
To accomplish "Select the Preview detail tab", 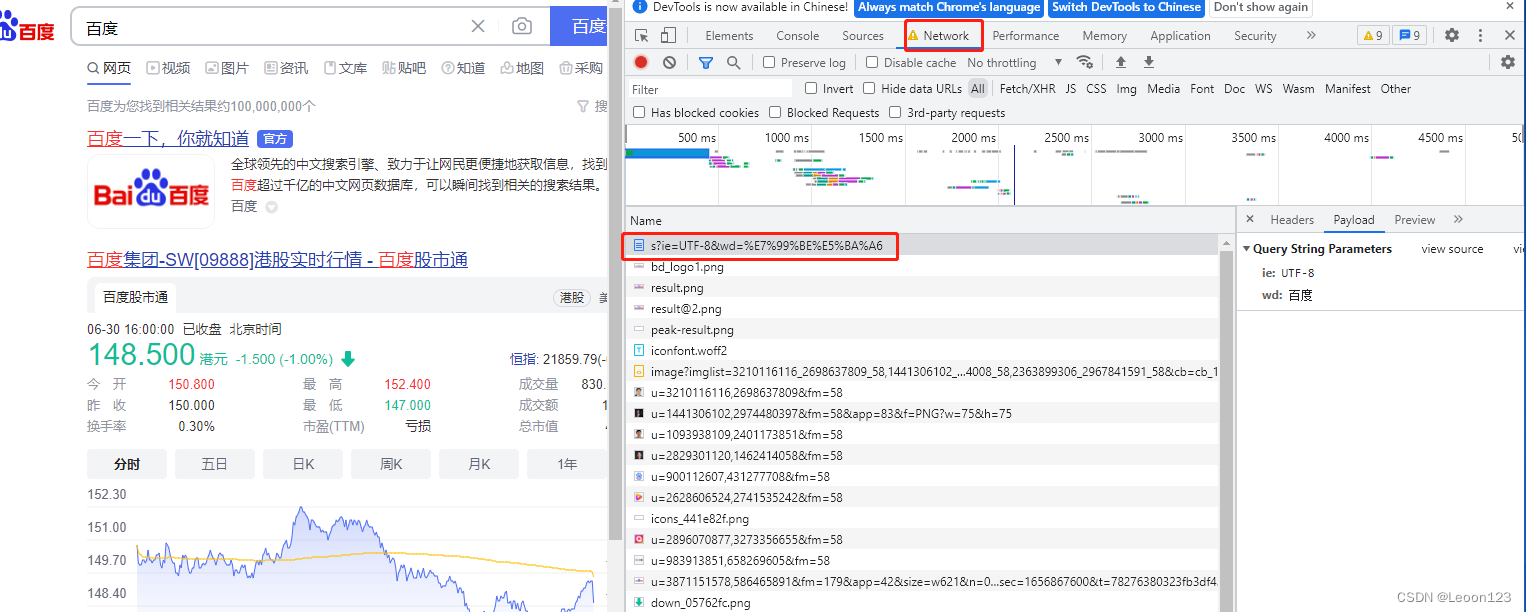I will pos(1414,219).
